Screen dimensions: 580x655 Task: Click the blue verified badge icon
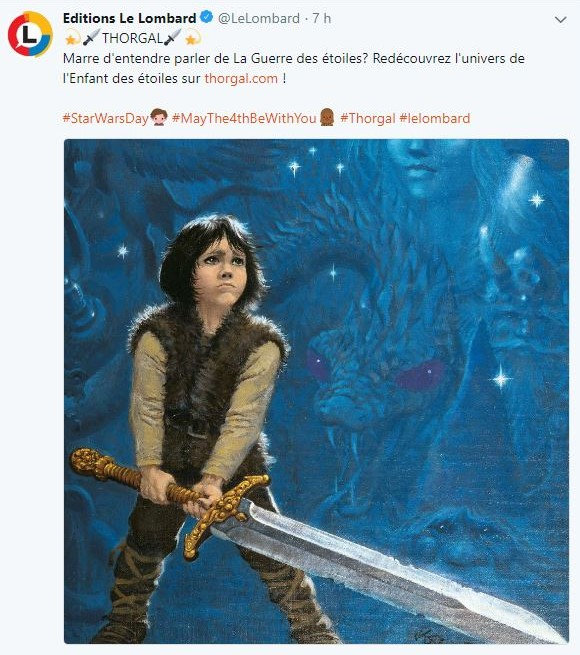coord(207,18)
